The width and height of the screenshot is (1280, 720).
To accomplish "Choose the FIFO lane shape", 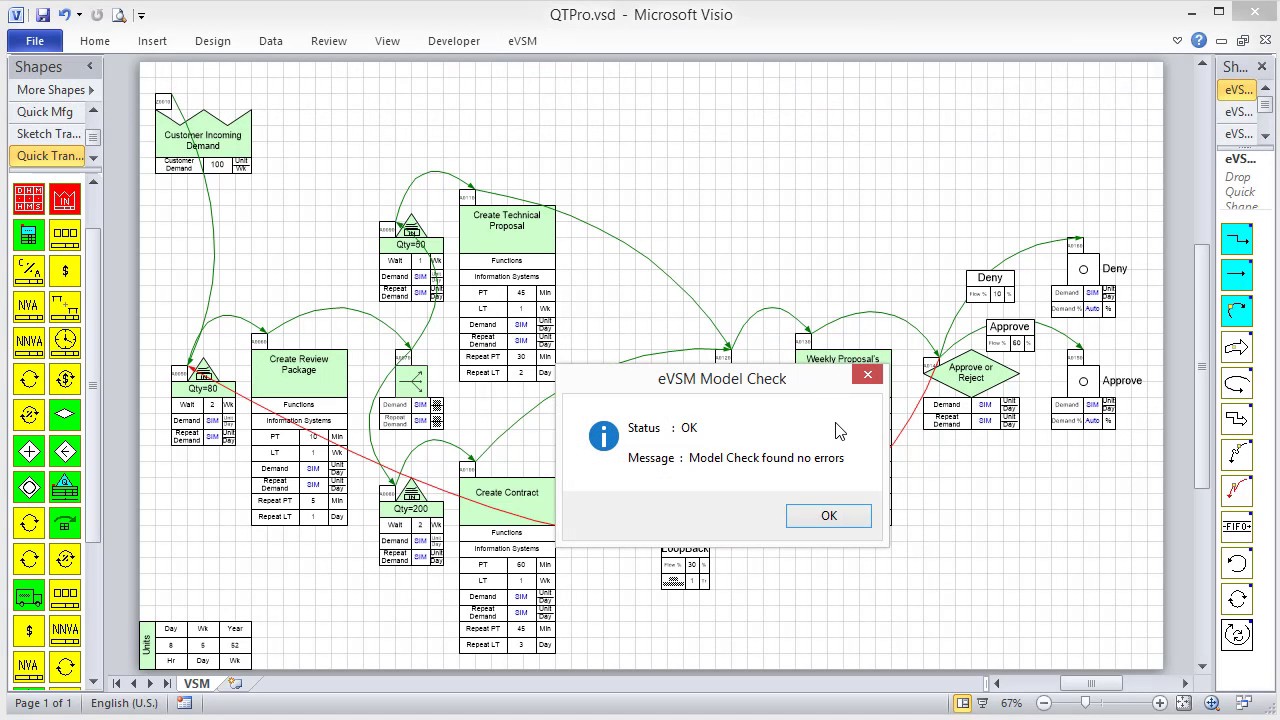I will (1237, 526).
